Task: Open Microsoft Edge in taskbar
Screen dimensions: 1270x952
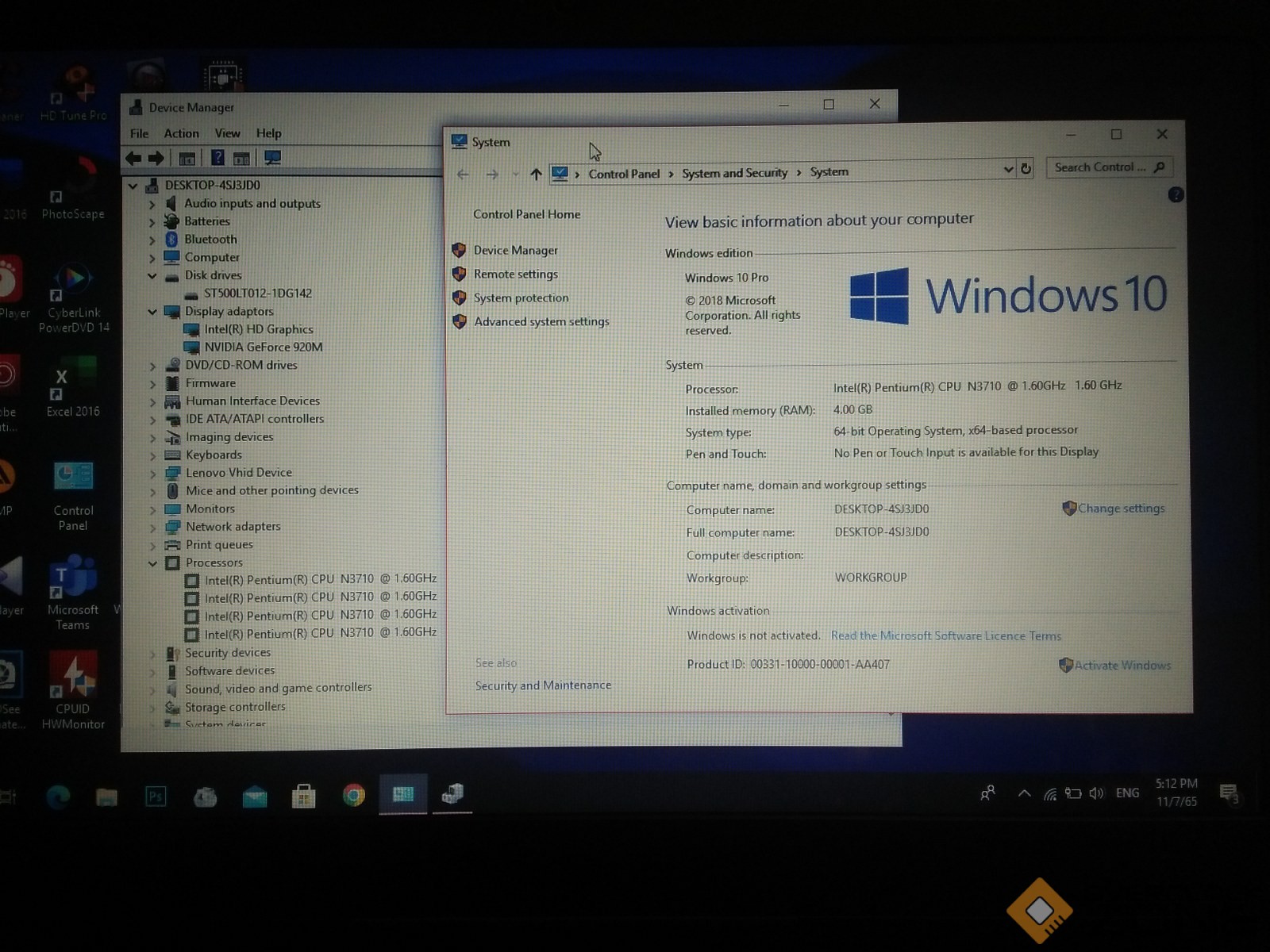Action: [58, 796]
